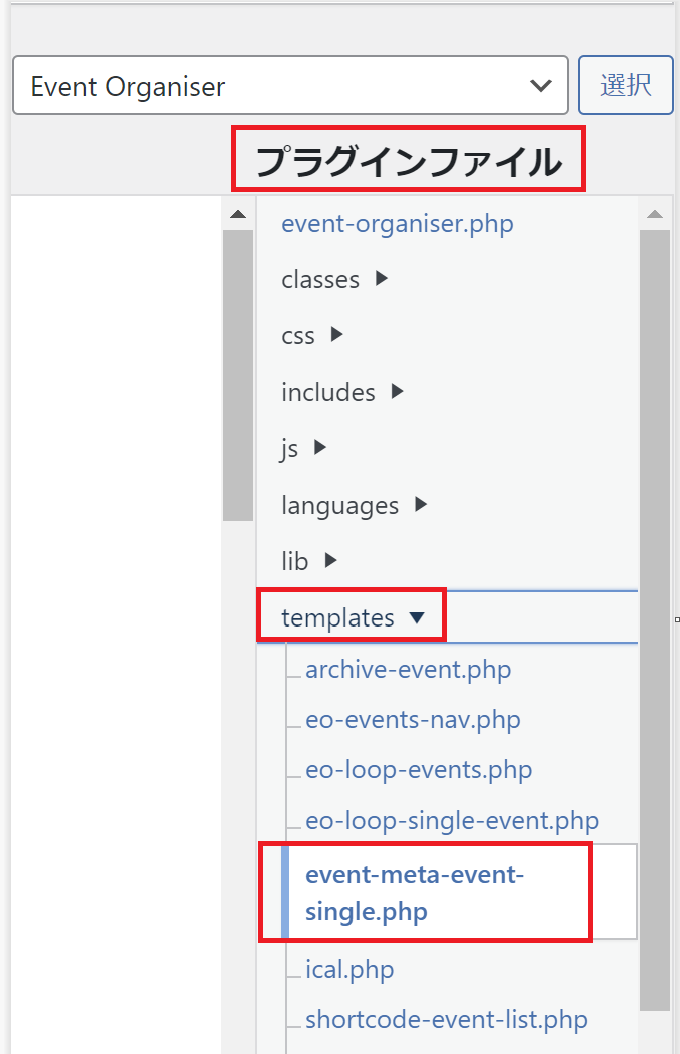
Task: Click the プラグインファイル heading
Action: 409,161
